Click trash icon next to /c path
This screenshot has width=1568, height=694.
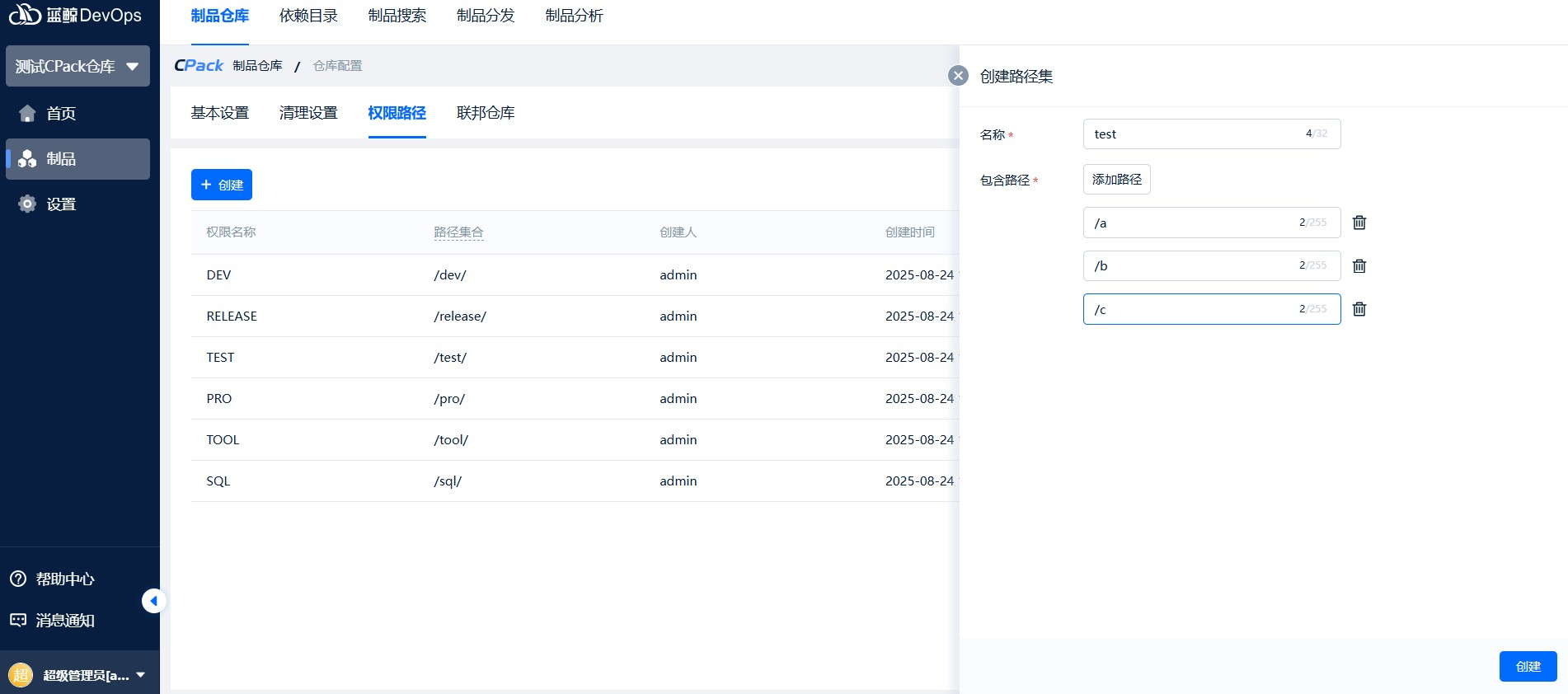pyautogui.click(x=1359, y=309)
